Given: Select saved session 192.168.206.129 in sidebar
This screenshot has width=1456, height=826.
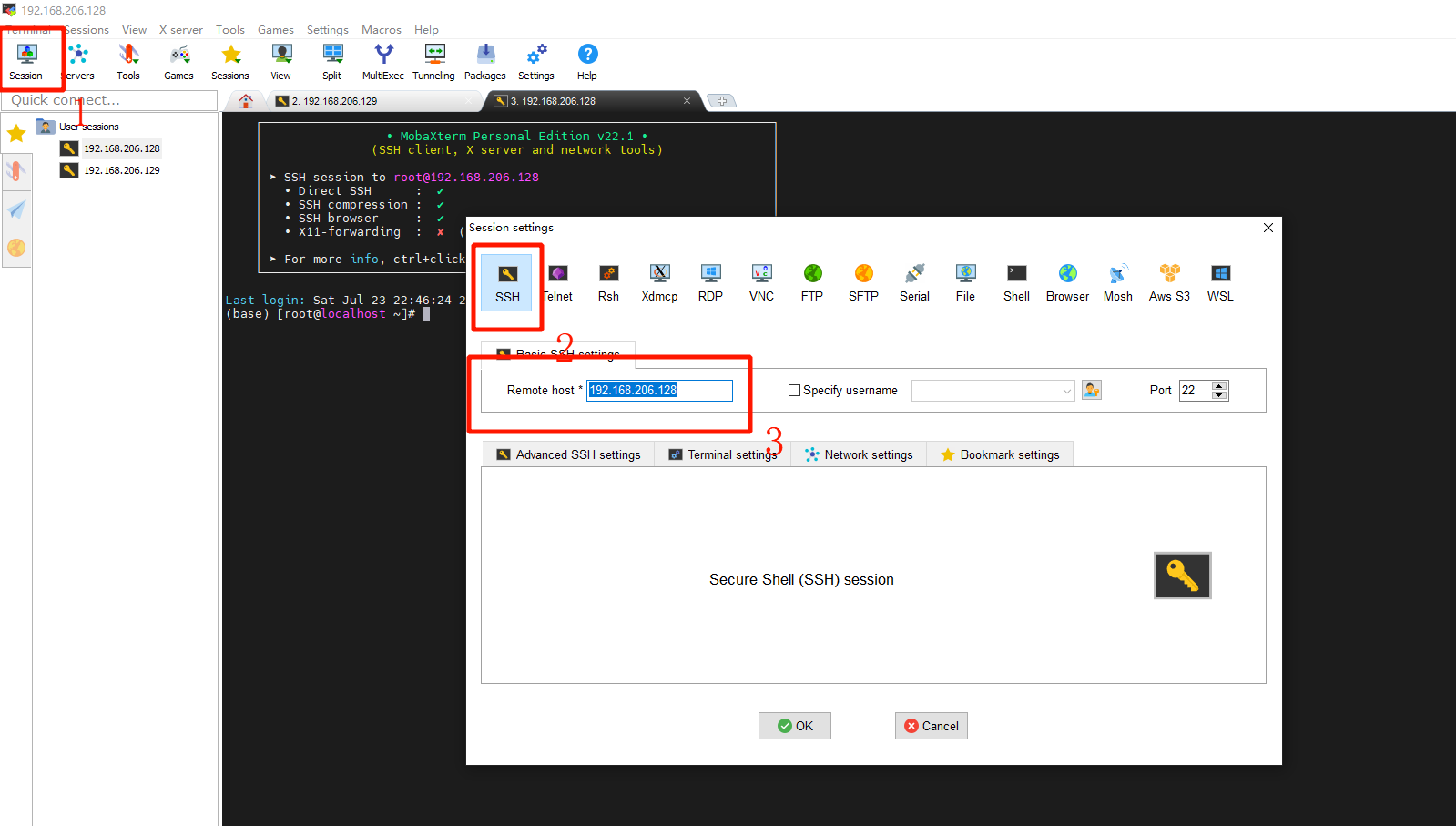Looking at the screenshot, I should point(111,170).
